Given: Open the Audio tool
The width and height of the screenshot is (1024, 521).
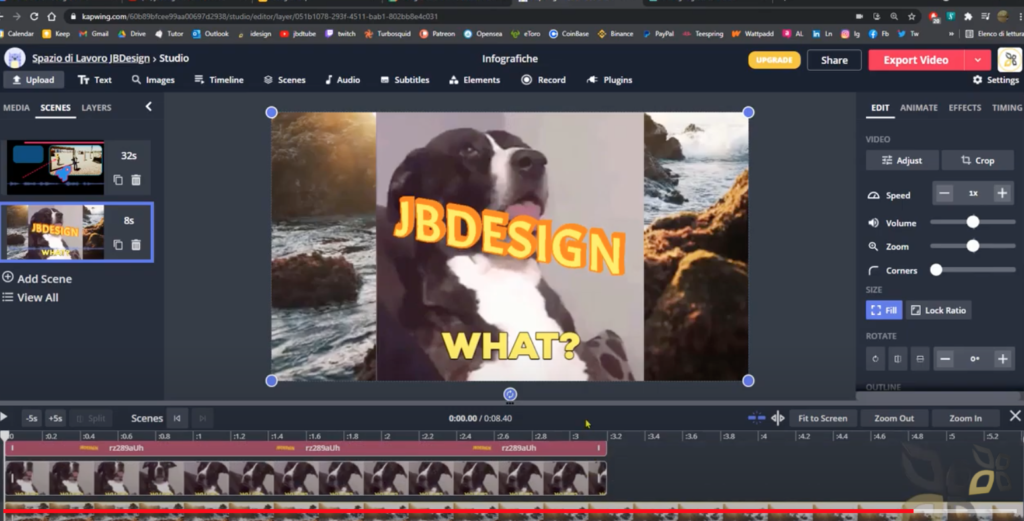Looking at the screenshot, I should 342,80.
